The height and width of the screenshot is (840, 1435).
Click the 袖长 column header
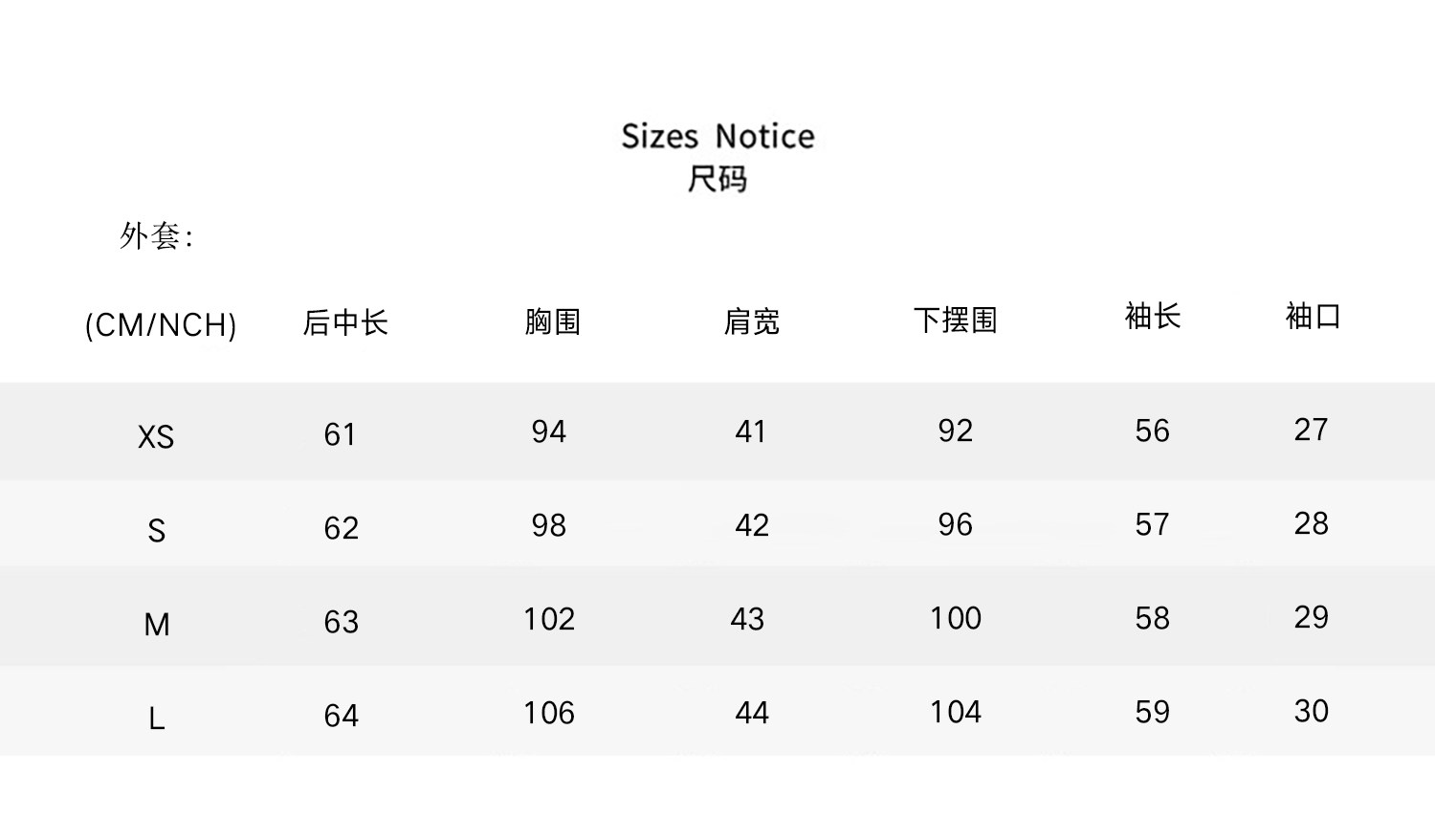pyautogui.click(x=1153, y=316)
